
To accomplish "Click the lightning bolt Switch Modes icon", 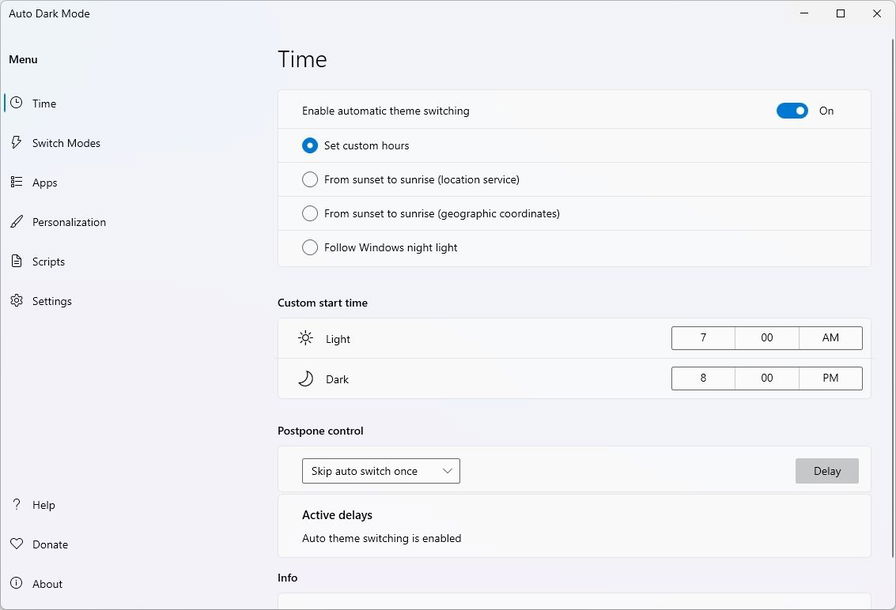I will 16,143.
